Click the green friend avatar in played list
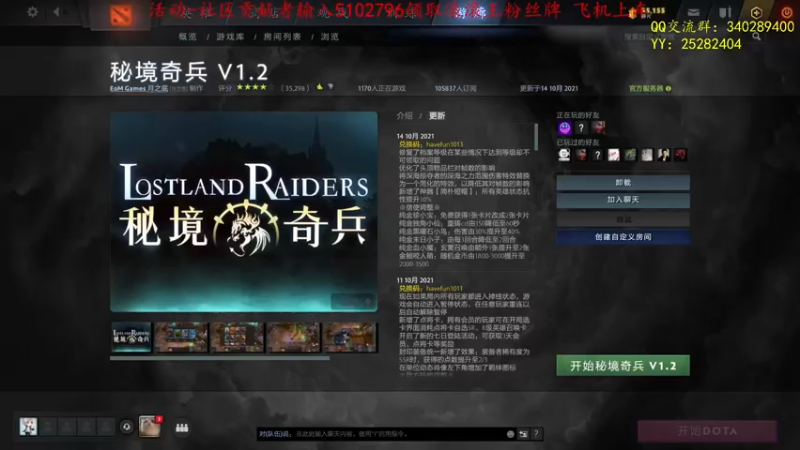Screen dimensions: 800x450 631,155
